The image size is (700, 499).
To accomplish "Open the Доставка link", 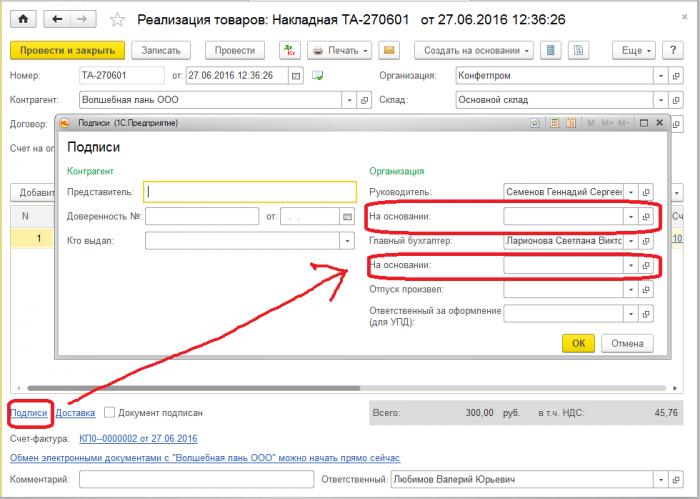I will point(75,413).
